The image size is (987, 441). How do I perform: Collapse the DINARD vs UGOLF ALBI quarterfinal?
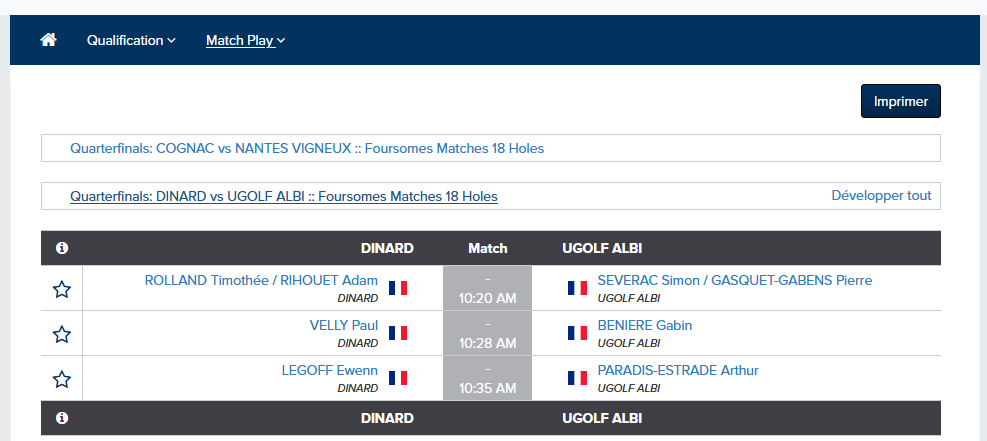point(284,196)
